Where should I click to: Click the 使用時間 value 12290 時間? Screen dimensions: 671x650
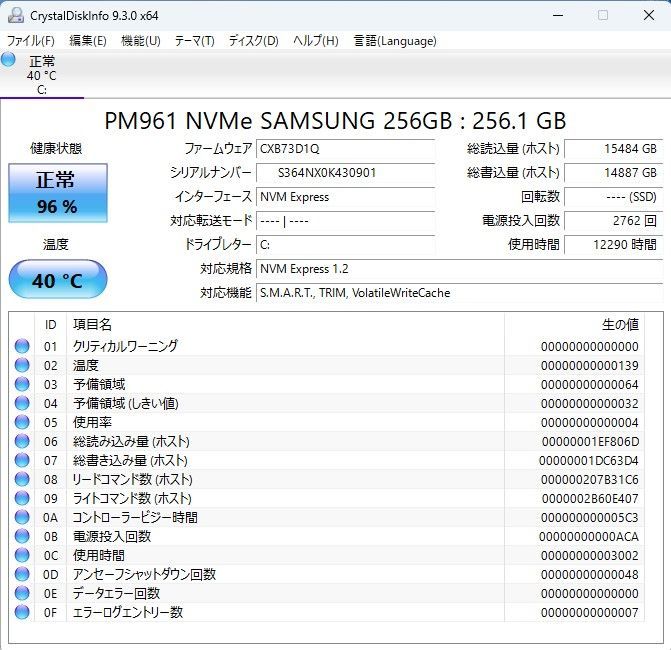tap(614, 245)
